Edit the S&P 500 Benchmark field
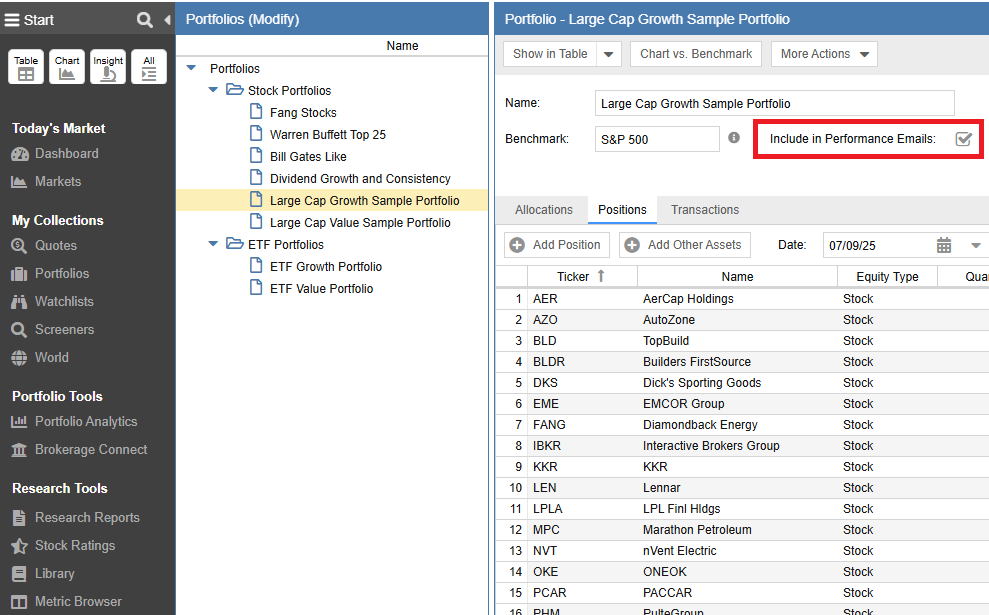 click(x=657, y=139)
